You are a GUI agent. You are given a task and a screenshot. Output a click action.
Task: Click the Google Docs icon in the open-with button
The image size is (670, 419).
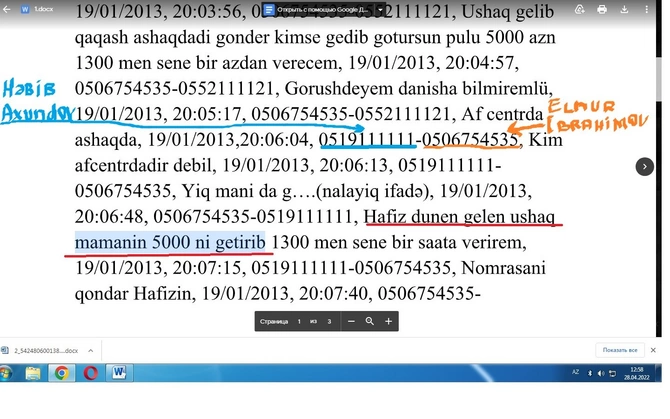(x=269, y=9)
